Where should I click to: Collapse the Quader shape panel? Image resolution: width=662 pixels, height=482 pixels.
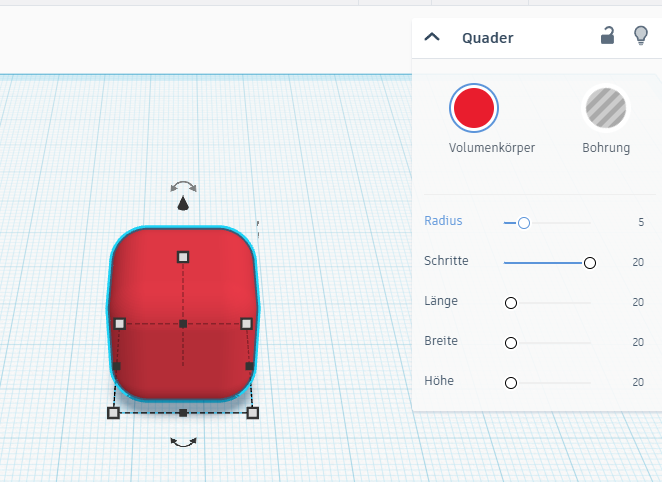click(432, 37)
